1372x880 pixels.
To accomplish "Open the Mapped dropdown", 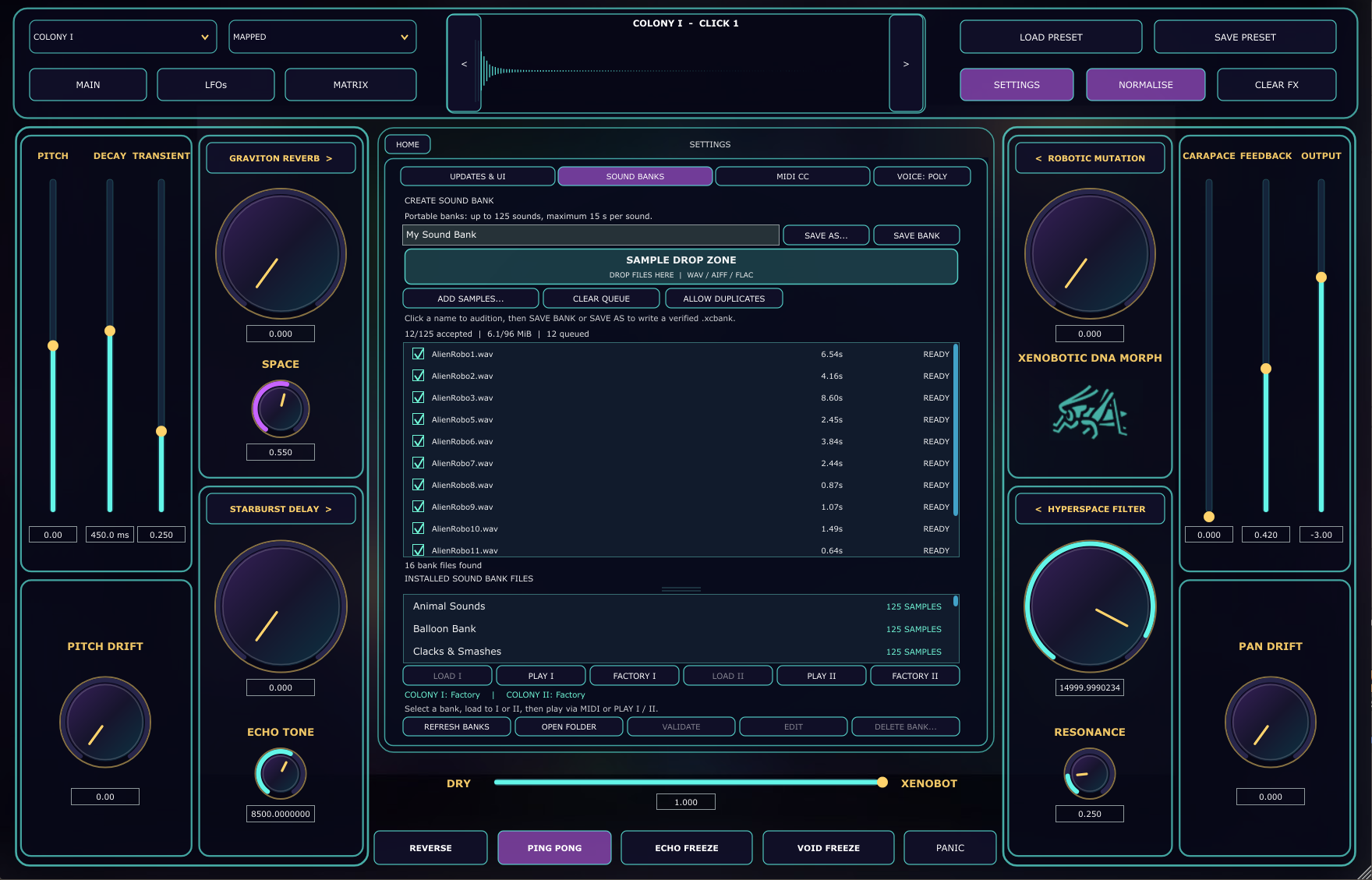I will coord(323,37).
